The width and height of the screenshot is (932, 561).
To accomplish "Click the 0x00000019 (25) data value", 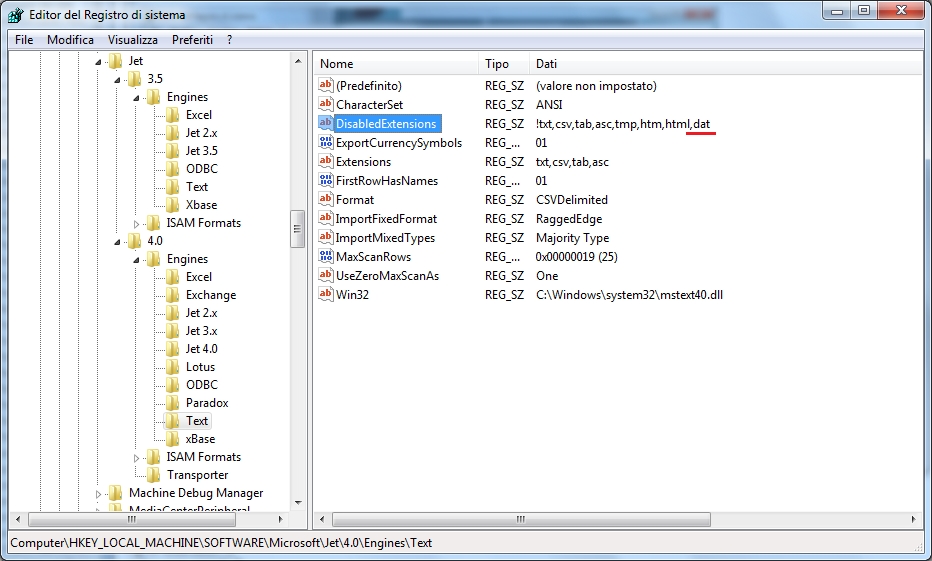I will pyautogui.click(x=577, y=257).
